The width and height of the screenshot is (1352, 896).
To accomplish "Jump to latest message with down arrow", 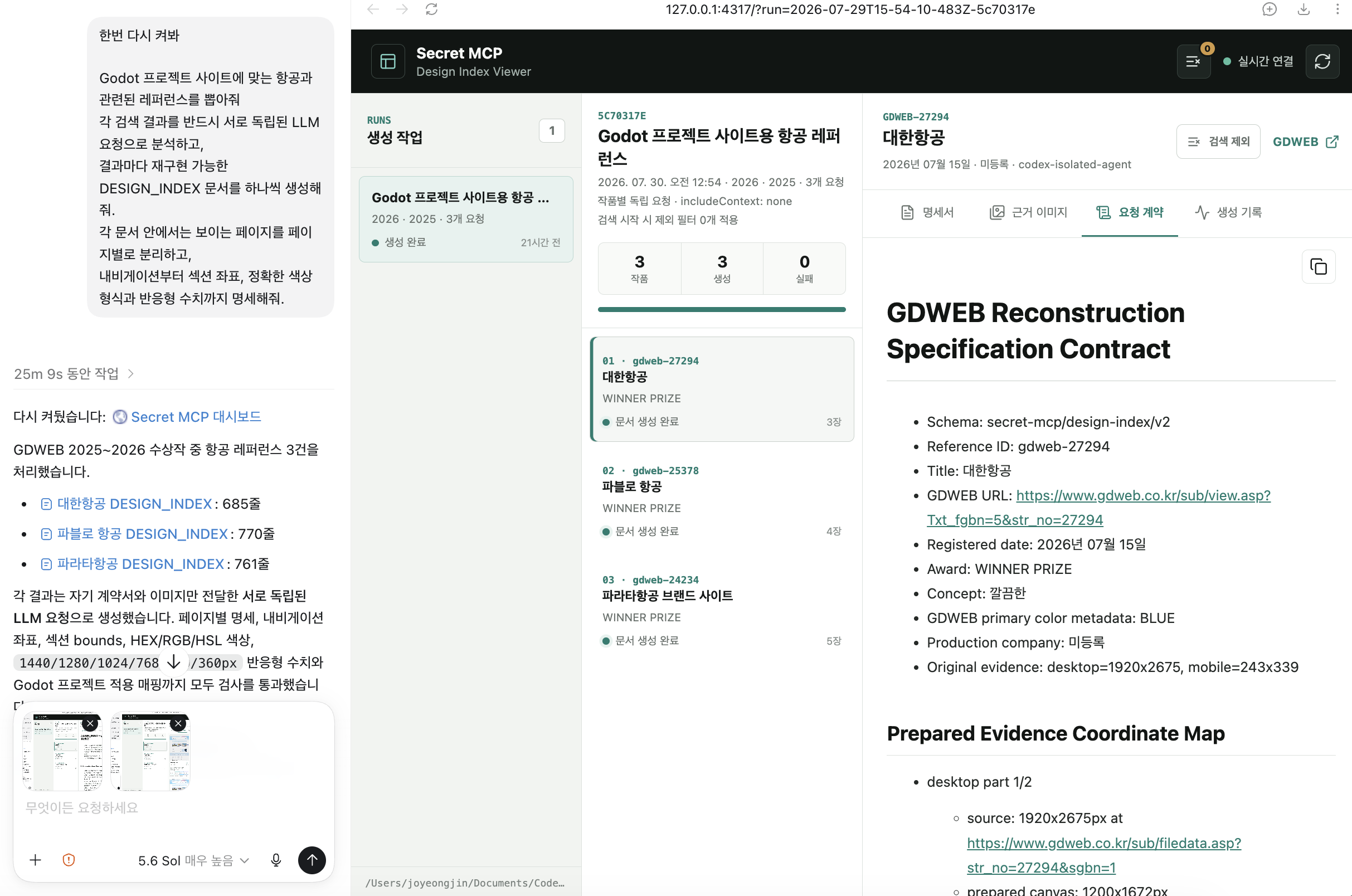I will pos(174,662).
